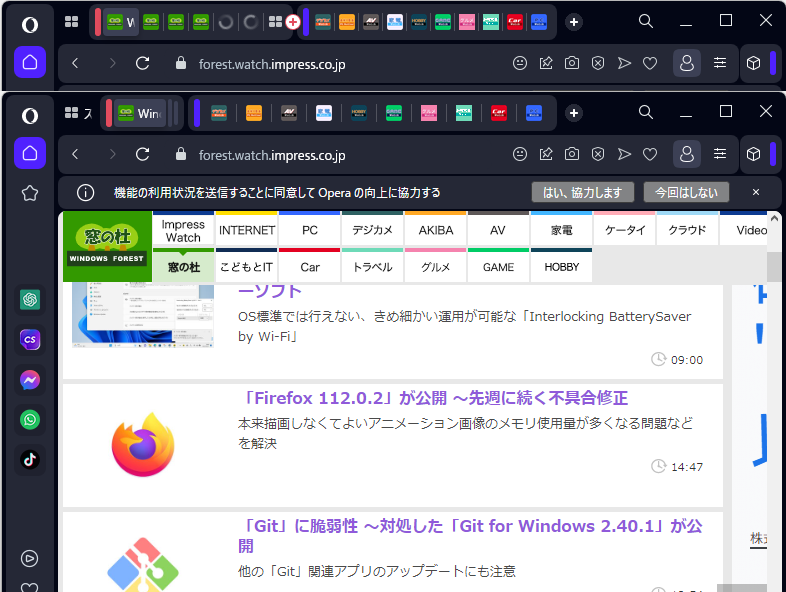Viewport: 786px width, 592px height.
Task: Click the Firefox logo thumbnail
Action: click(143, 445)
